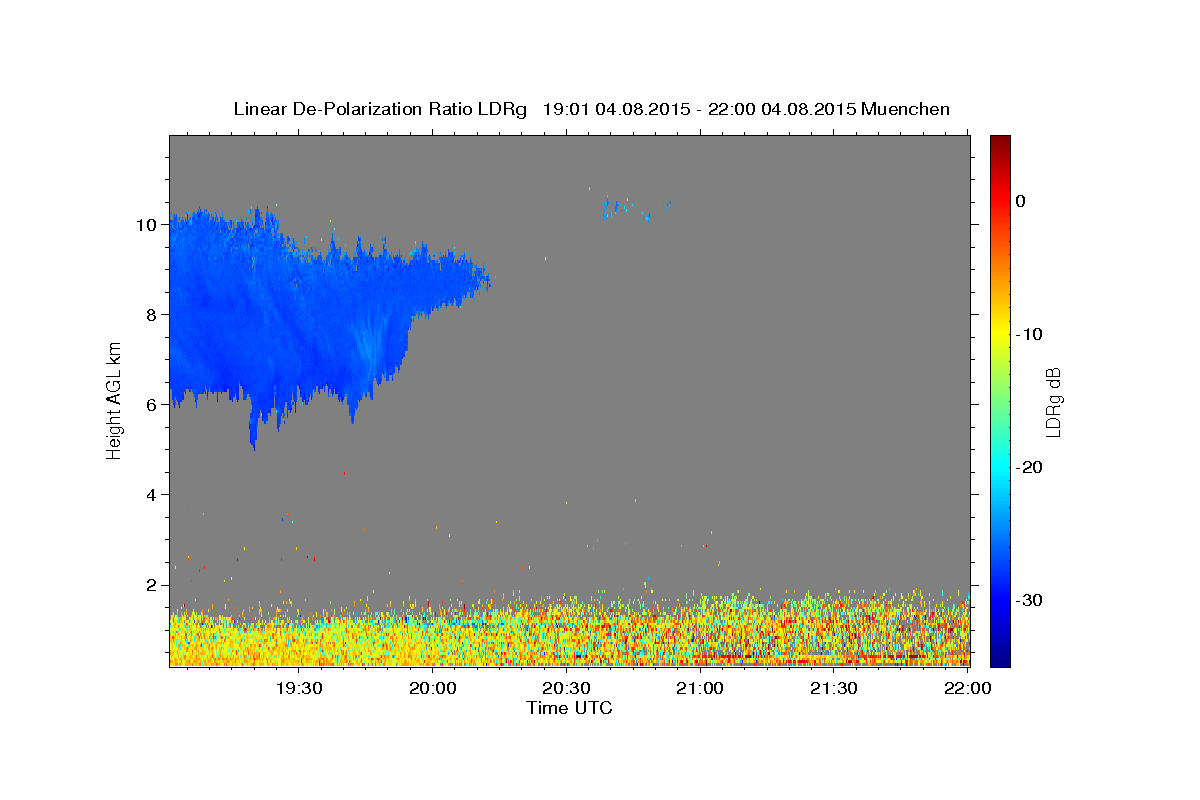Click the 22:00 time tick label

[967, 688]
